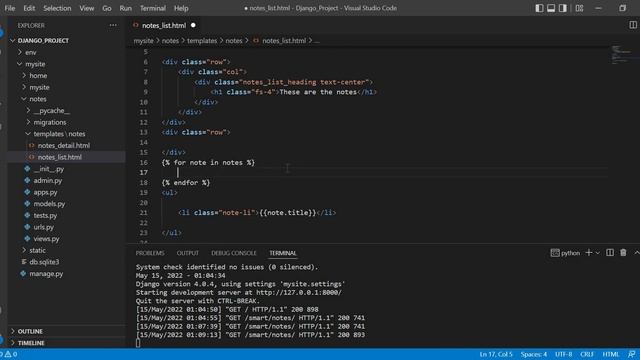Open urls.py file
This screenshot has height=360, width=640.
click(x=44, y=227)
